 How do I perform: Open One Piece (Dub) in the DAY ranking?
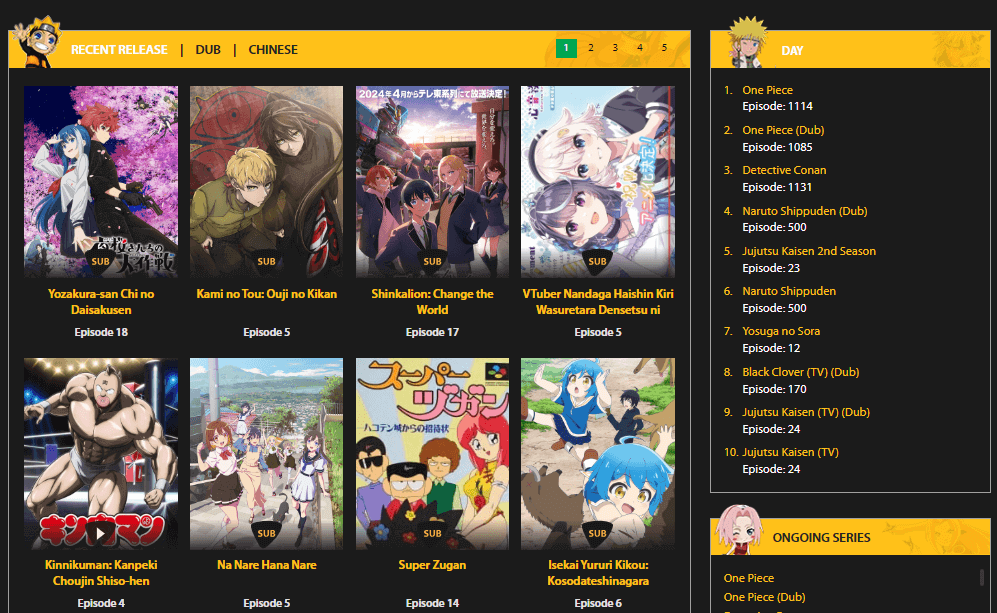[x=783, y=130]
